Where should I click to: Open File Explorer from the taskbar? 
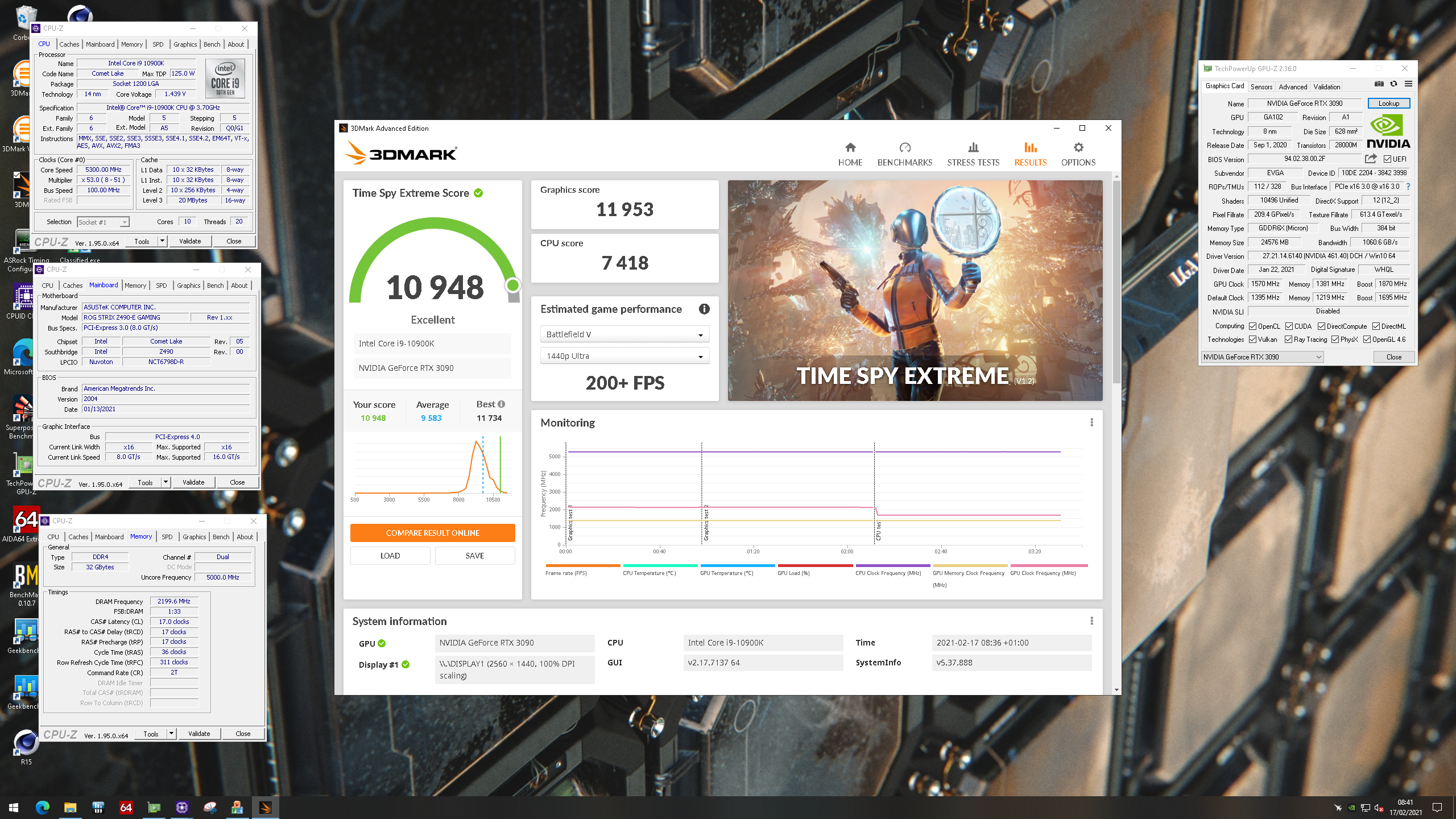click(70, 807)
